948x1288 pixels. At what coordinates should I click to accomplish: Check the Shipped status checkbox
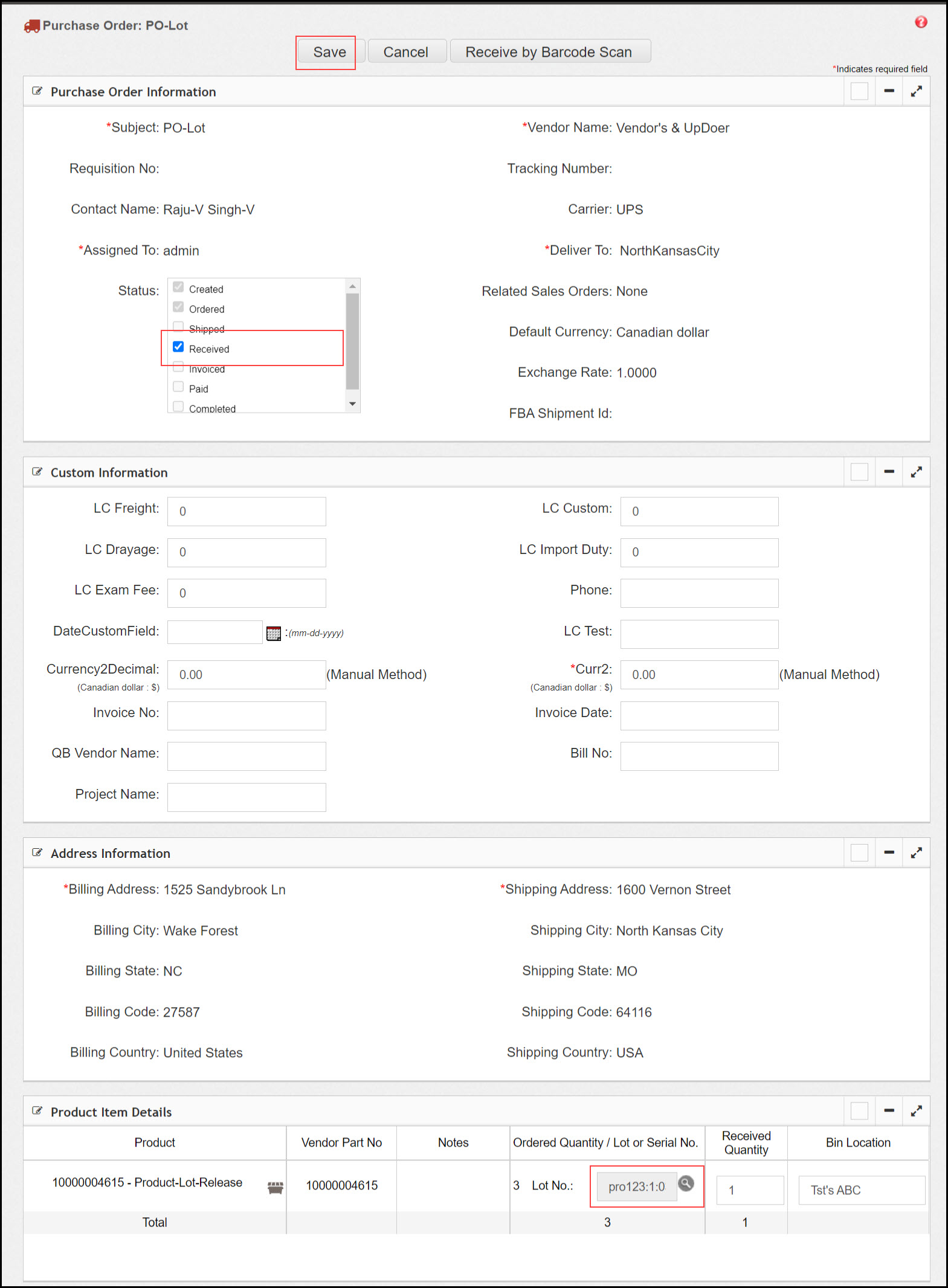pyautogui.click(x=178, y=327)
